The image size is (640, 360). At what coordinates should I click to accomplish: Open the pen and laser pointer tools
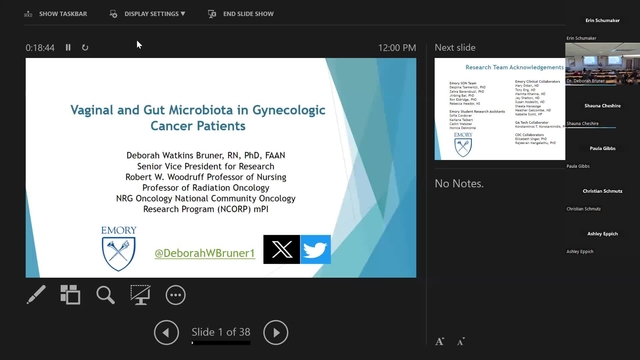[36, 295]
